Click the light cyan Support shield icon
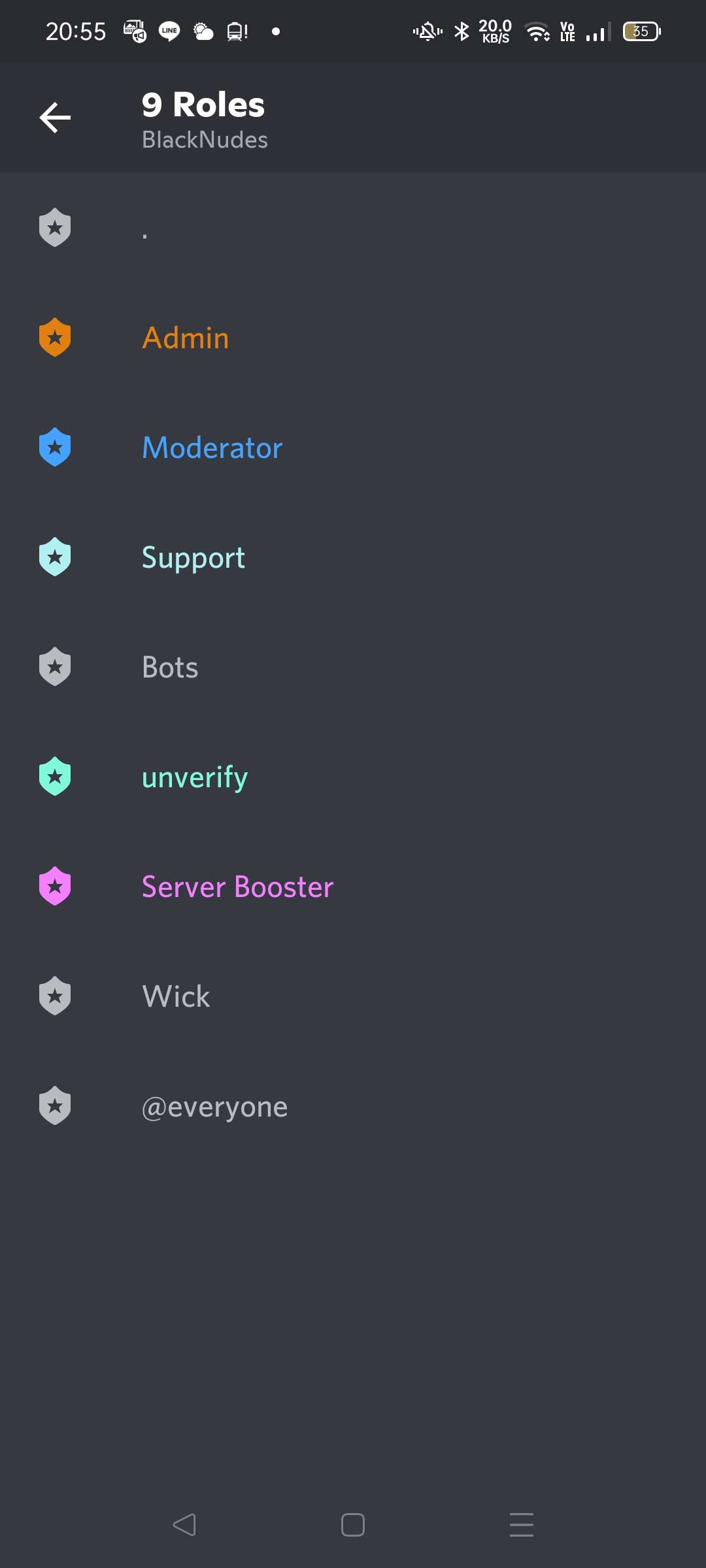This screenshot has width=706, height=1568. pyautogui.click(x=55, y=557)
